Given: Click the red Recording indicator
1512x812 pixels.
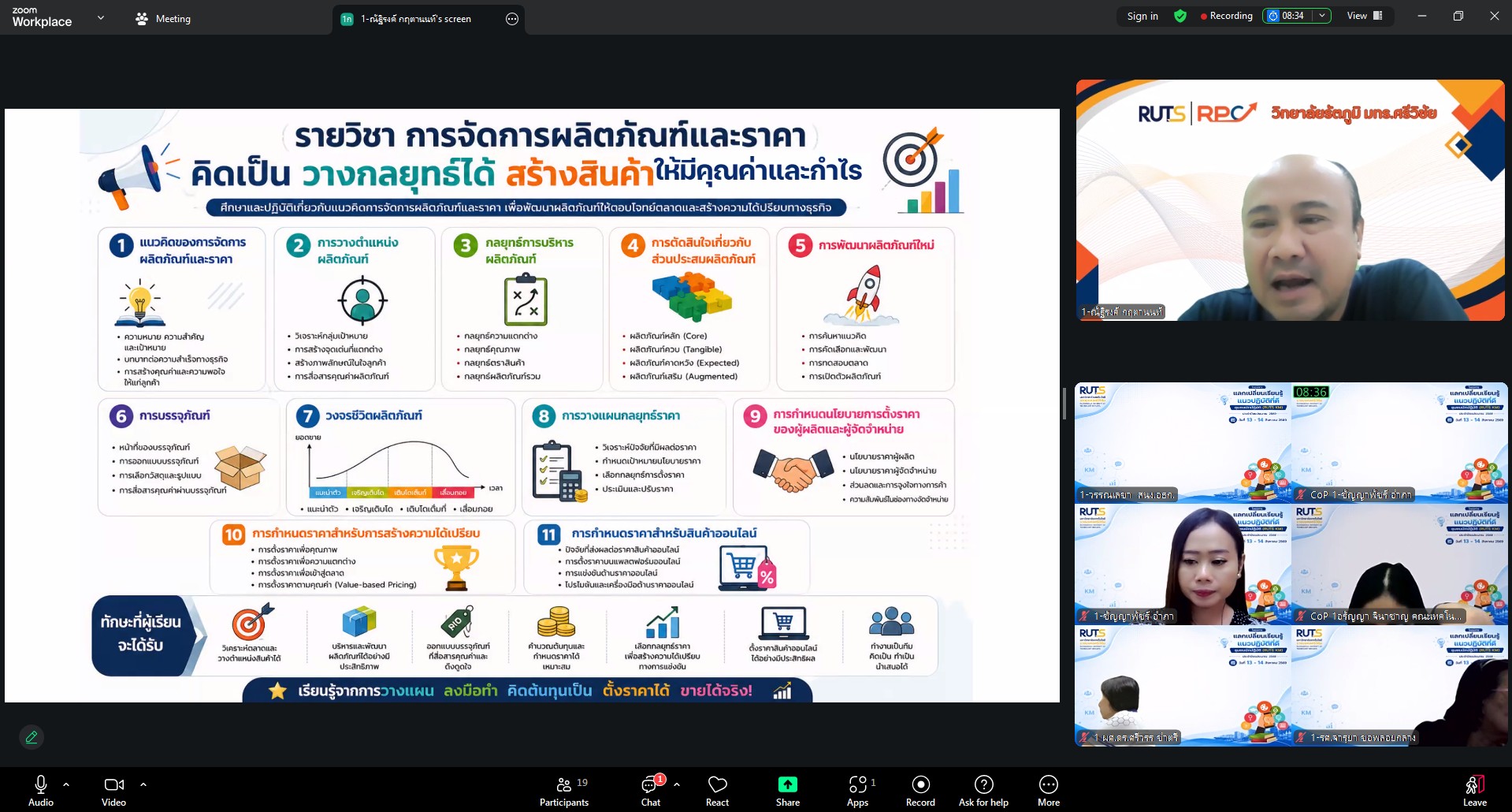Looking at the screenshot, I should tap(1227, 16).
